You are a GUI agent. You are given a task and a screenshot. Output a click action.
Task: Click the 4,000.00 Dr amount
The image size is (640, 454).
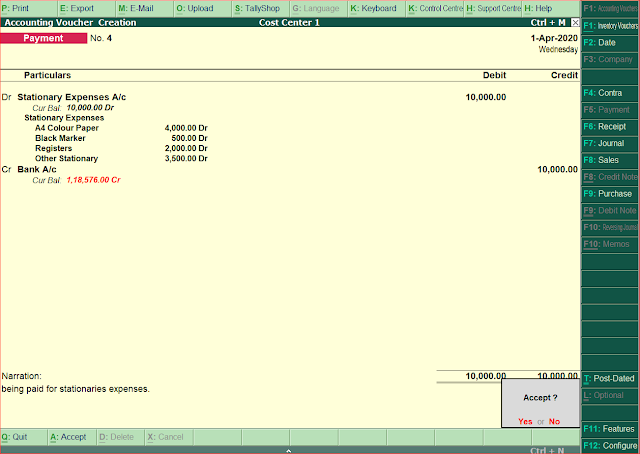pyautogui.click(x=186, y=128)
